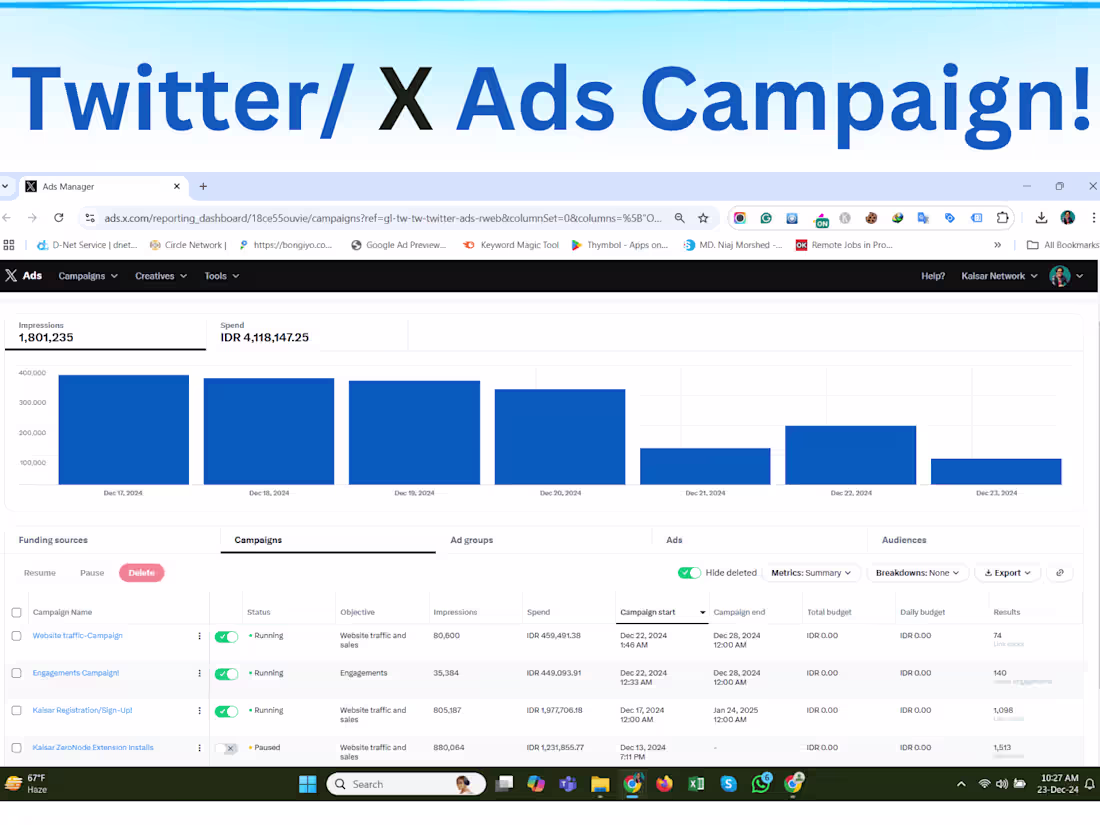This screenshot has width=1100, height=825.
Task: Open Firefox from the taskbar
Action: click(x=664, y=784)
